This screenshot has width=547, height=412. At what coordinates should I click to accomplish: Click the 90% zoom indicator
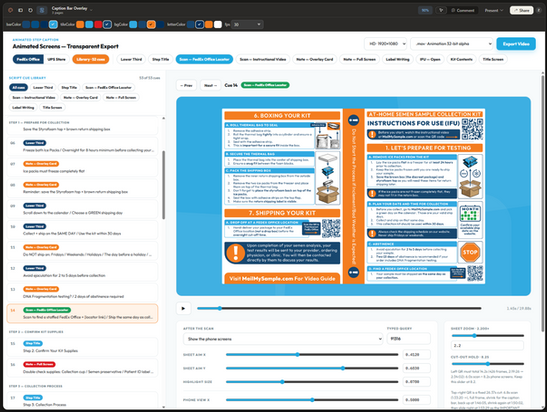(425, 10)
